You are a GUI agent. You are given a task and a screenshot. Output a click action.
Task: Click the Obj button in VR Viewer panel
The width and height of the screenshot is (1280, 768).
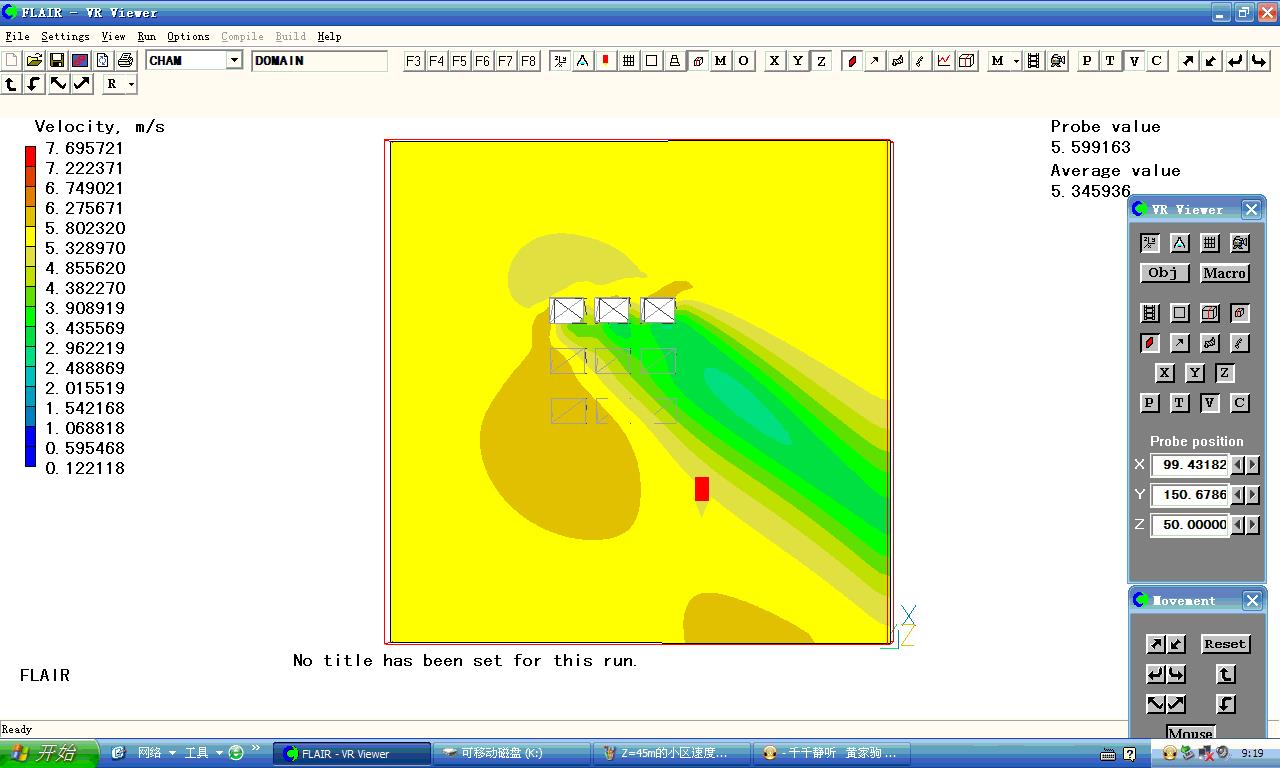(1163, 273)
